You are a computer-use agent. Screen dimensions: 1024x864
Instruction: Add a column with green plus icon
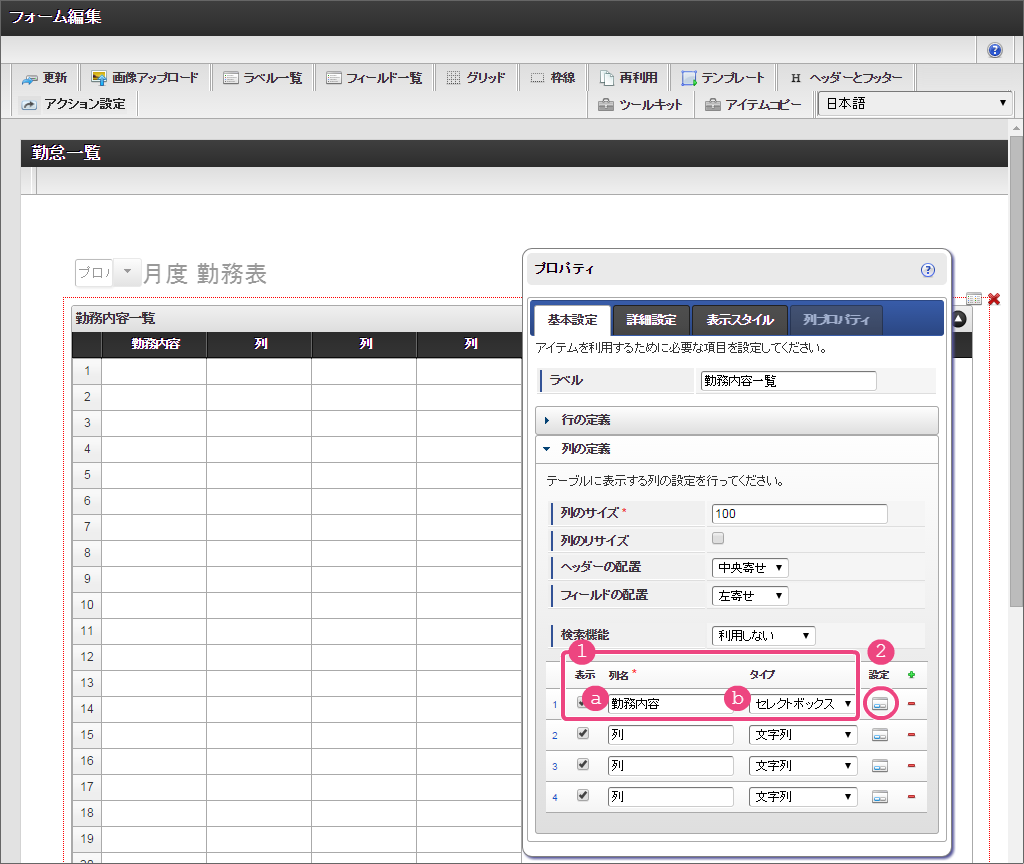pos(911,675)
